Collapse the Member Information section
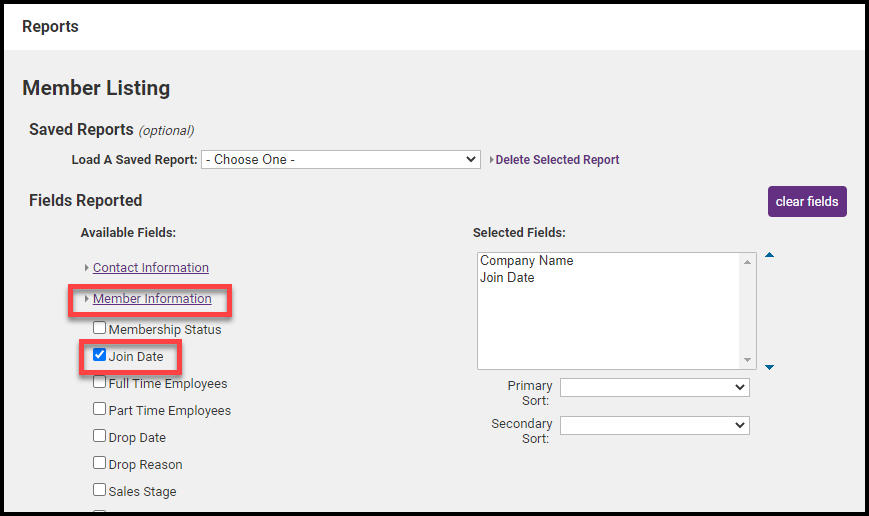Screen dimensions: 869x516 tap(152, 299)
